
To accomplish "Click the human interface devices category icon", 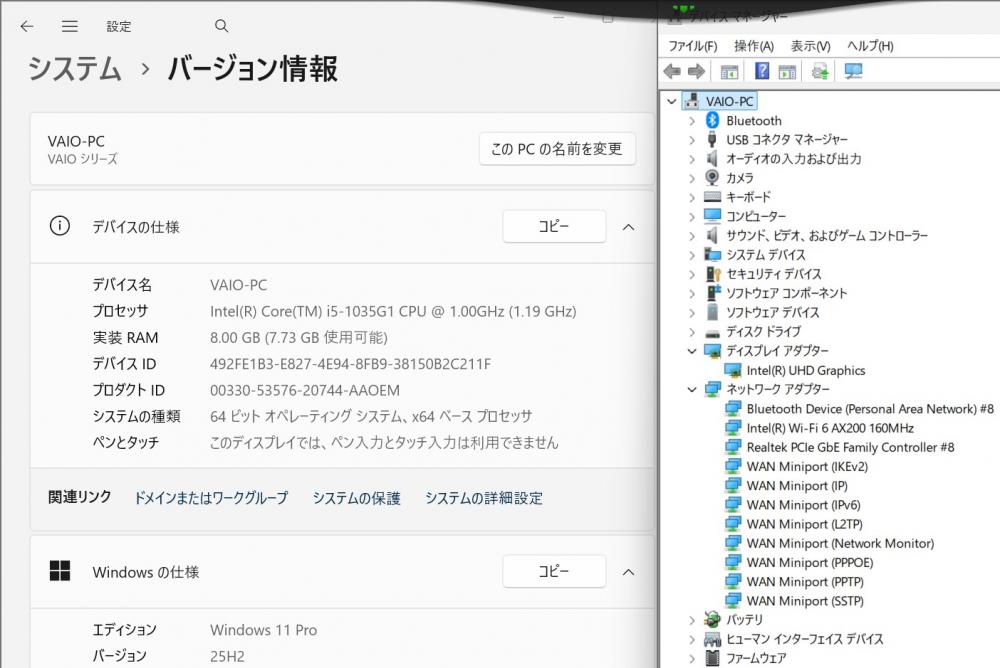I will pyautogui.click(x=712, y=639).
